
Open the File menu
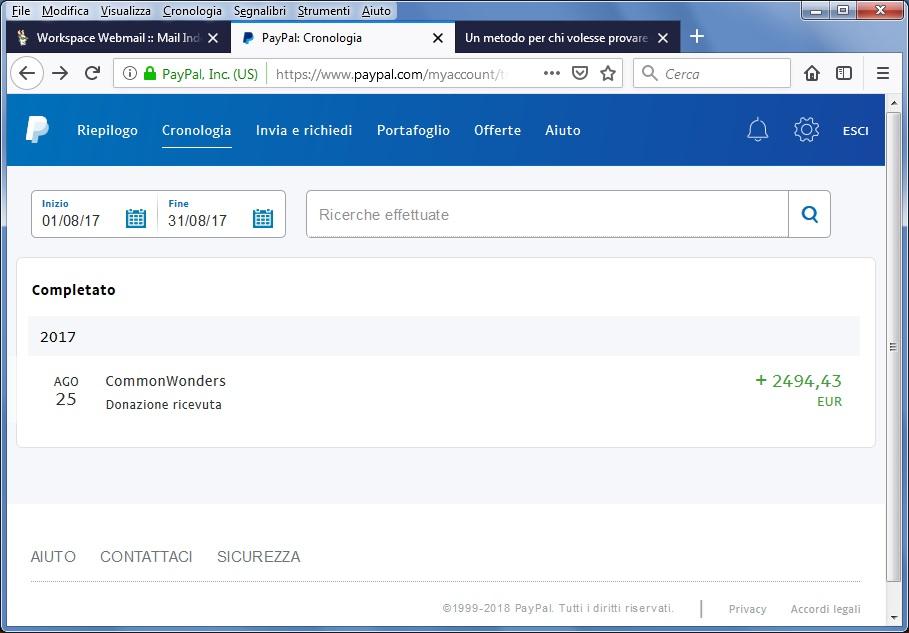pos(21,10)
